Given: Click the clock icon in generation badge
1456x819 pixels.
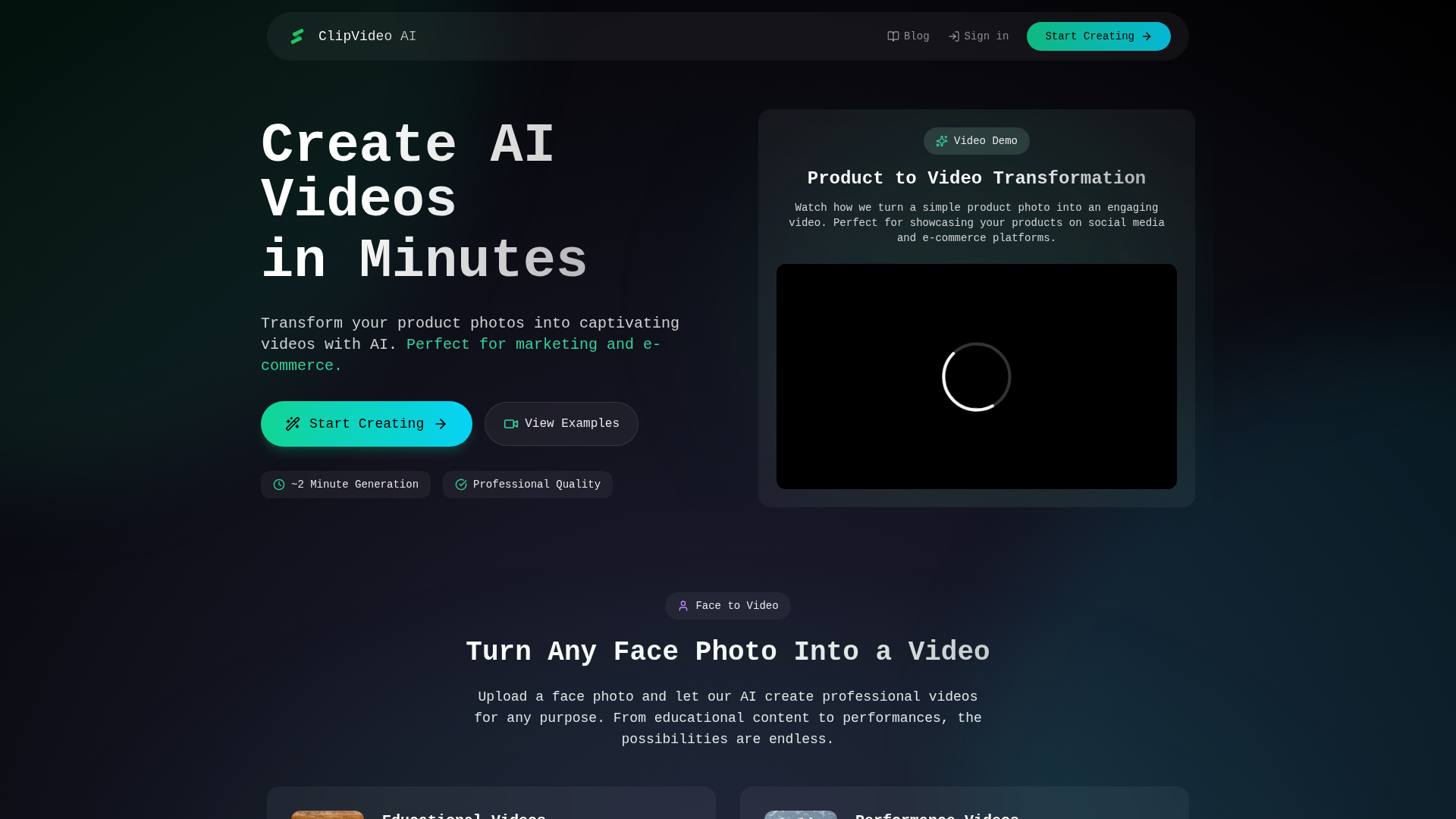Looking at the screenshot, I should coord(279,485).
